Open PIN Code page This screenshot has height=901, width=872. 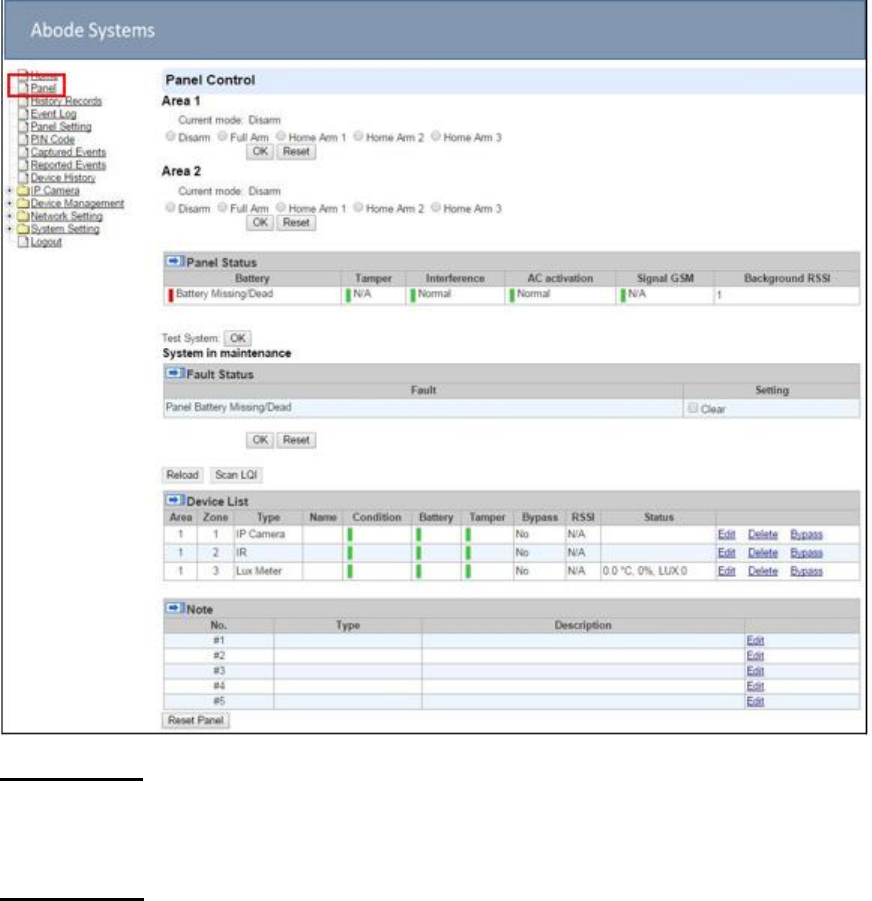(52, 139)
